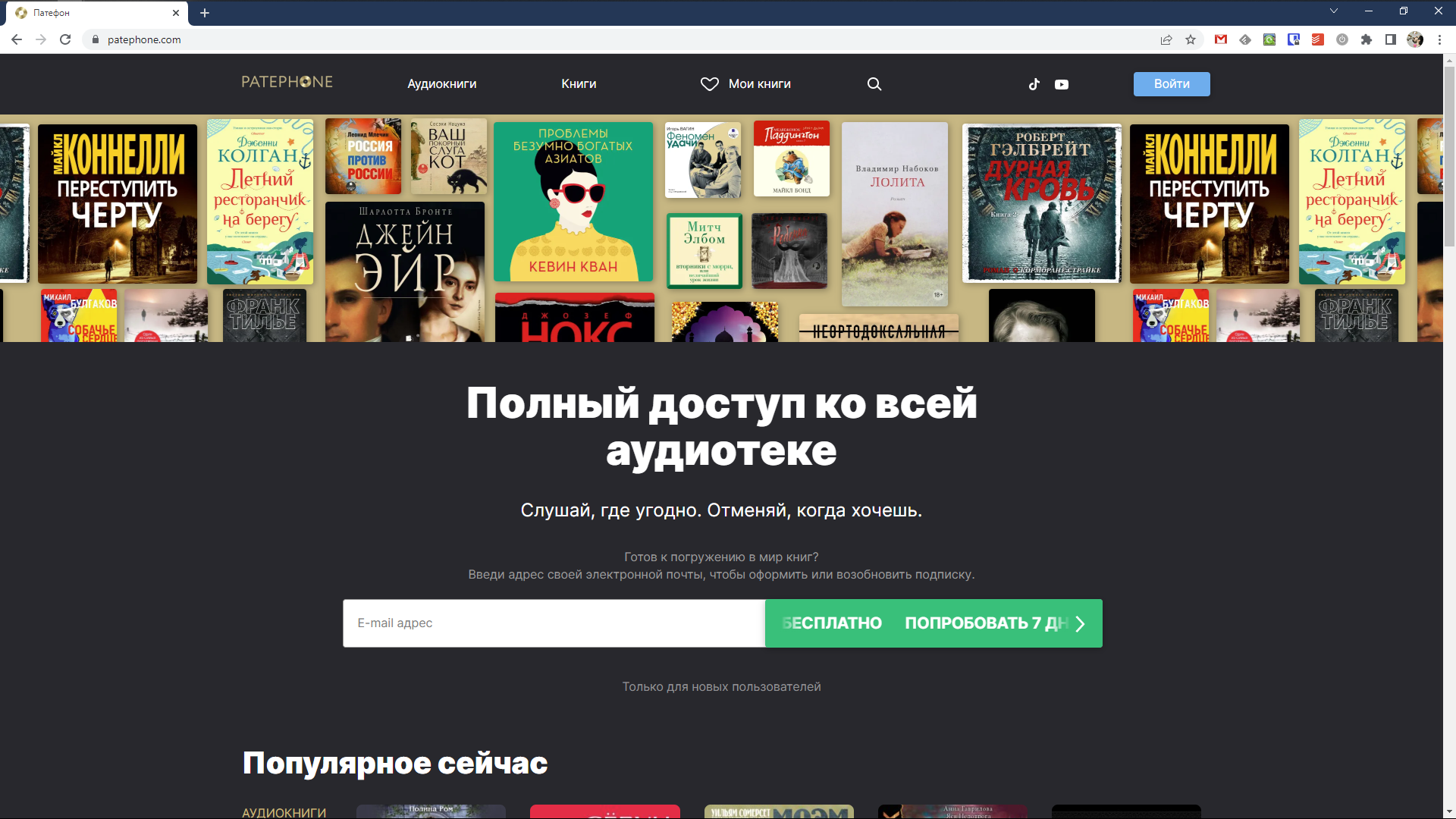Open the browser Extensions puzzle icon
The height and width of the screenshot is (819, 1456).
tap(1367, 39)
